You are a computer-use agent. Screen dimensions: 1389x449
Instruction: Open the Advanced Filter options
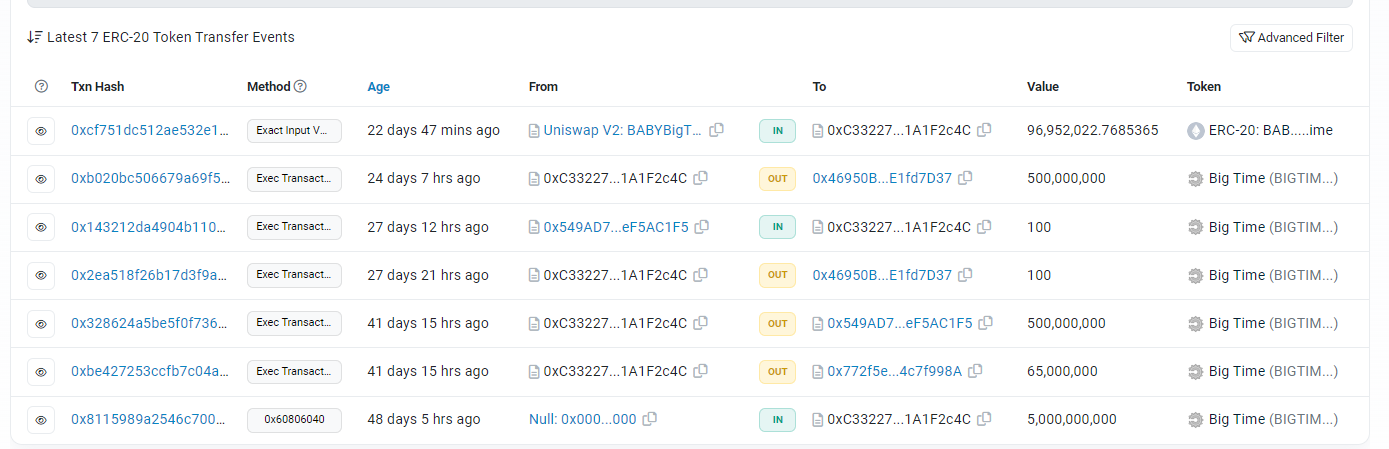tap(1291, 38)
